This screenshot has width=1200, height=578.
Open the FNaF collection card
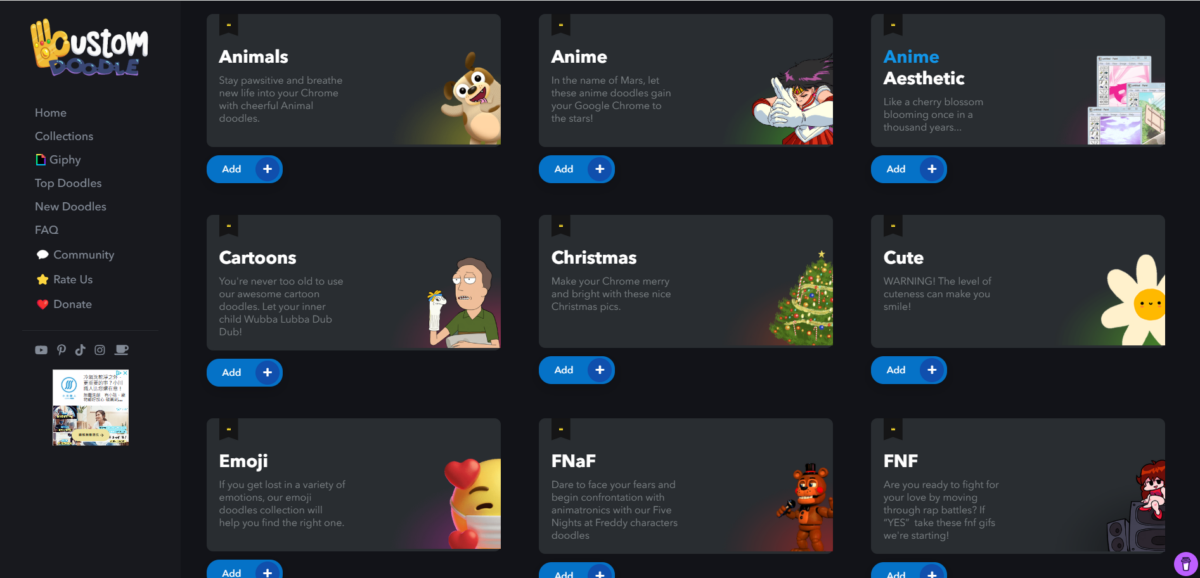coord(686,485)
